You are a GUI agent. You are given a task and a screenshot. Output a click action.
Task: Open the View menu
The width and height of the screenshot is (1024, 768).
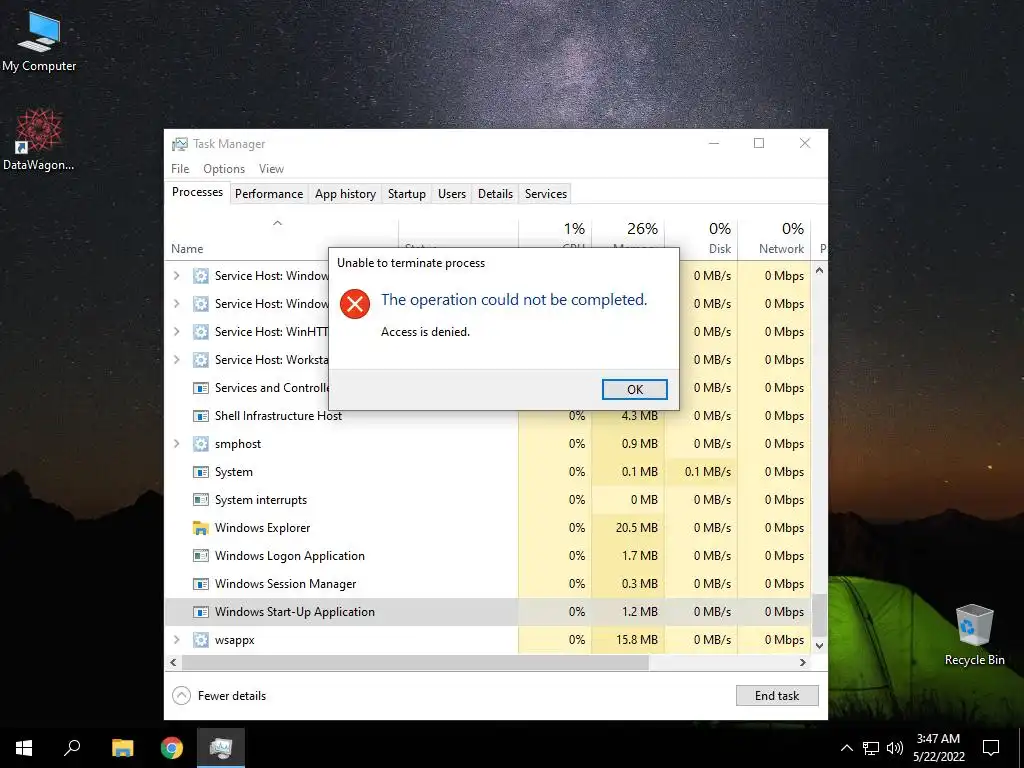[271, 168]
